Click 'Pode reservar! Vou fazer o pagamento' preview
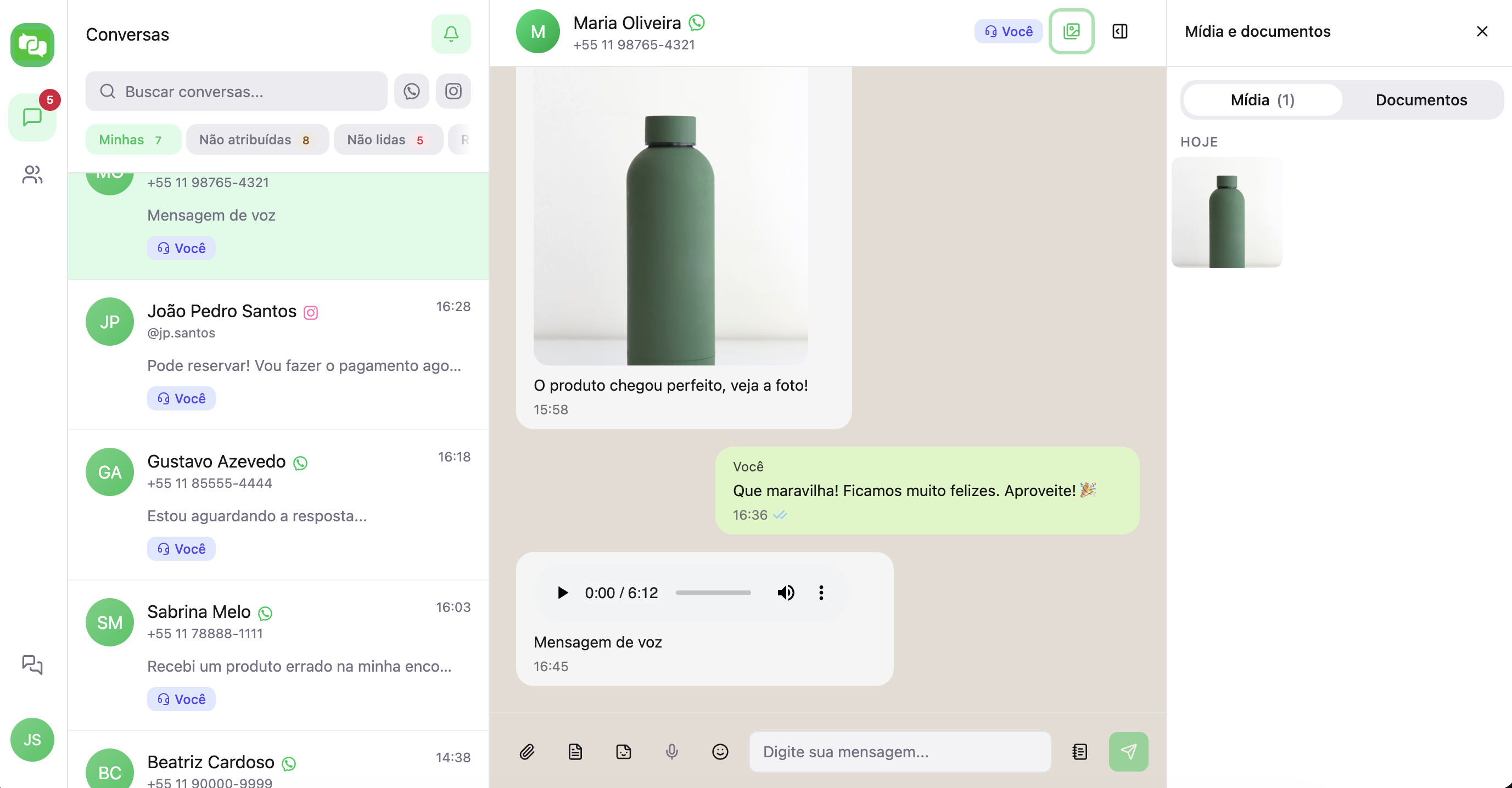The image size is (1512, 788). [304, 365]
